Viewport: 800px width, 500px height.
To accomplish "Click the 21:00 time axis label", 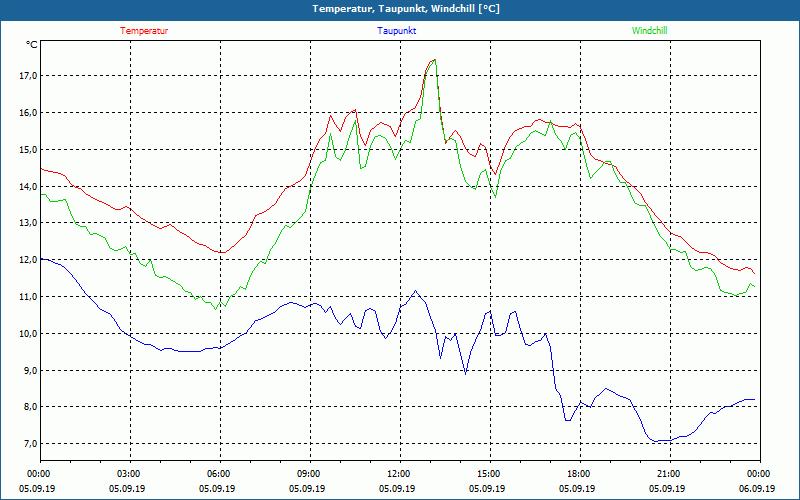I will point(670,474).
